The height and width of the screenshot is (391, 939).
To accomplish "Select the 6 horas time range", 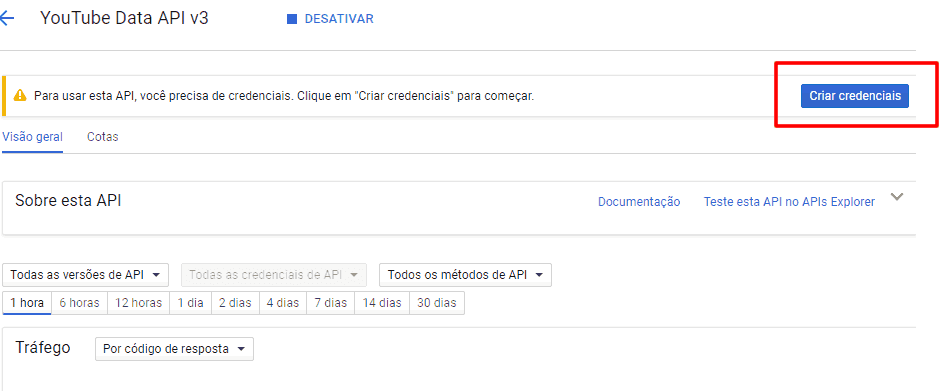I will (80, 303).
